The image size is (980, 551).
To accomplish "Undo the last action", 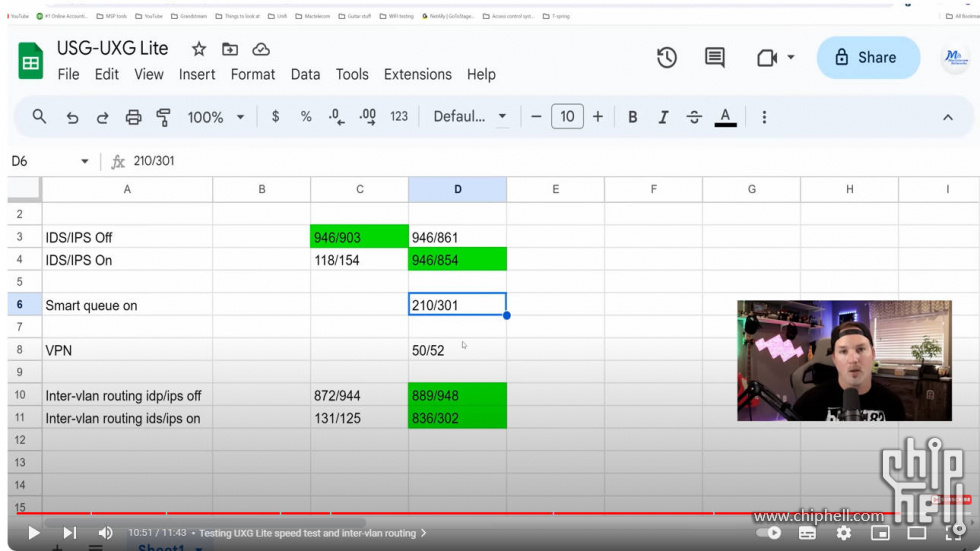I will pyautogui.click(x=72, y=117).
